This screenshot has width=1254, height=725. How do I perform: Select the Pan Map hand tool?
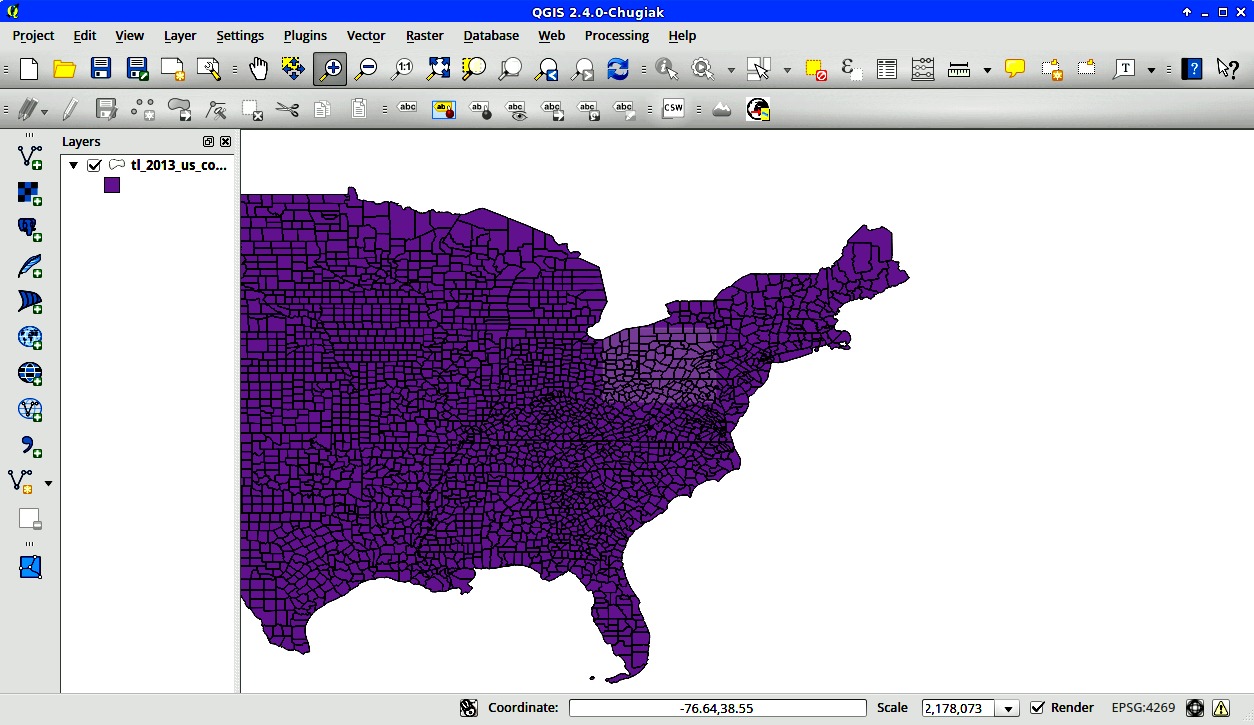click(259, 69)
